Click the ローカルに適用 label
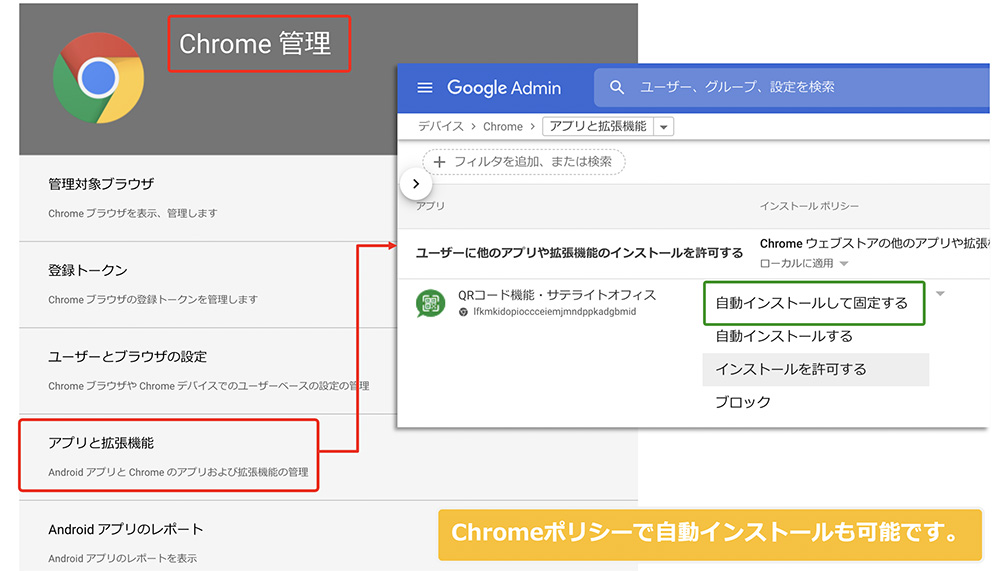Image resolution: width=1000 pixels, height=571 pixels. coord(797,263)
